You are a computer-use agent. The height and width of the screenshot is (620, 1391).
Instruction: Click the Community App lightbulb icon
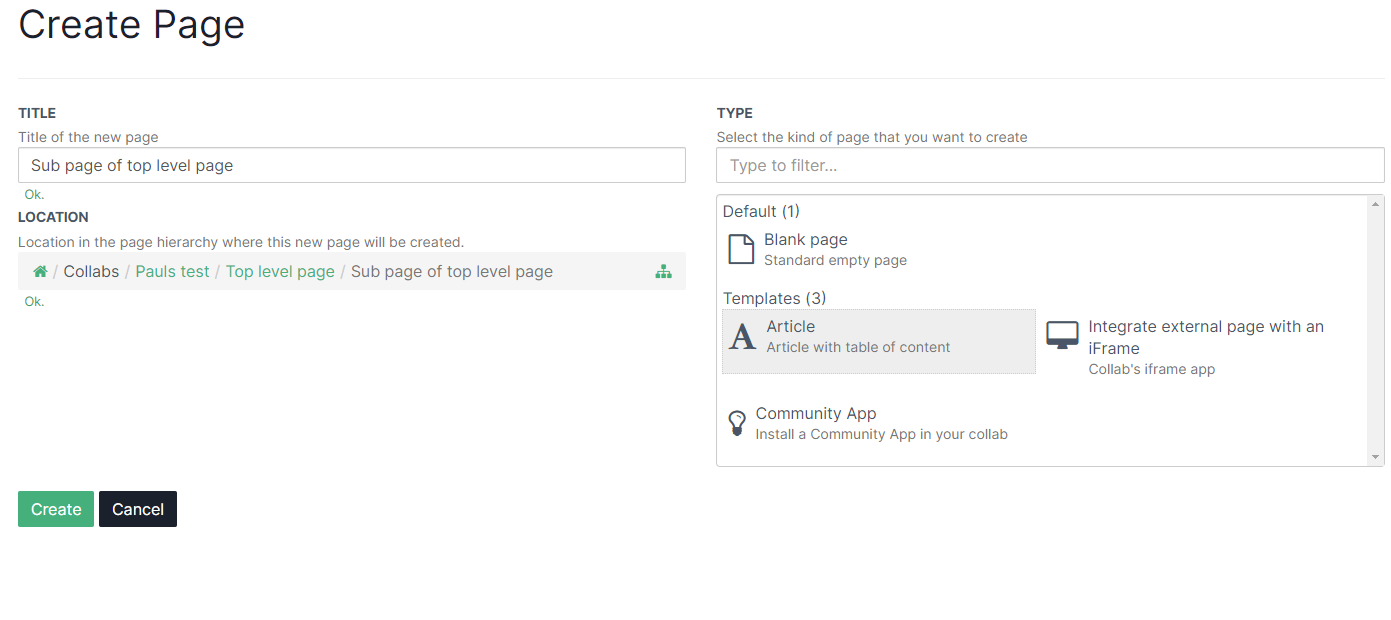pos(737,424)
